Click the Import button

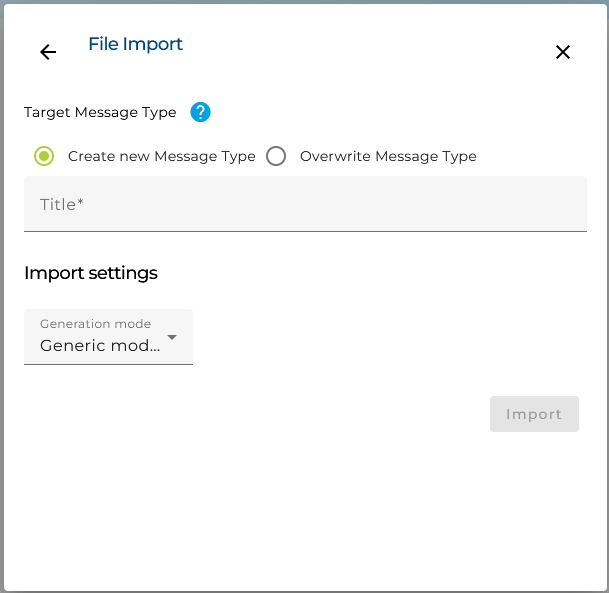(534, 414)
